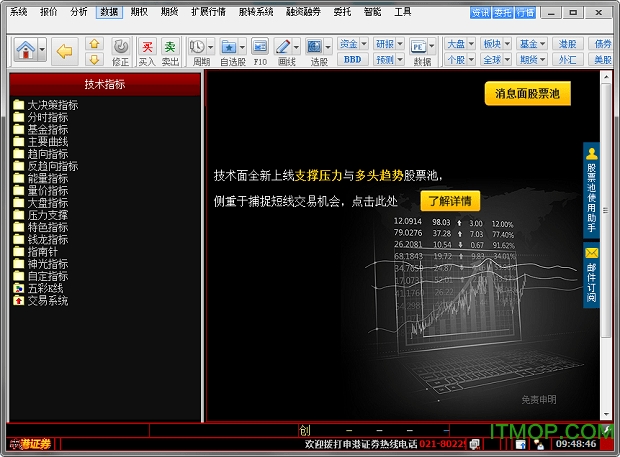Click the 消息面股票池 yellow button
Viewport: 620px width, 457px height.
pyautogui.click(x=527, y=94)
